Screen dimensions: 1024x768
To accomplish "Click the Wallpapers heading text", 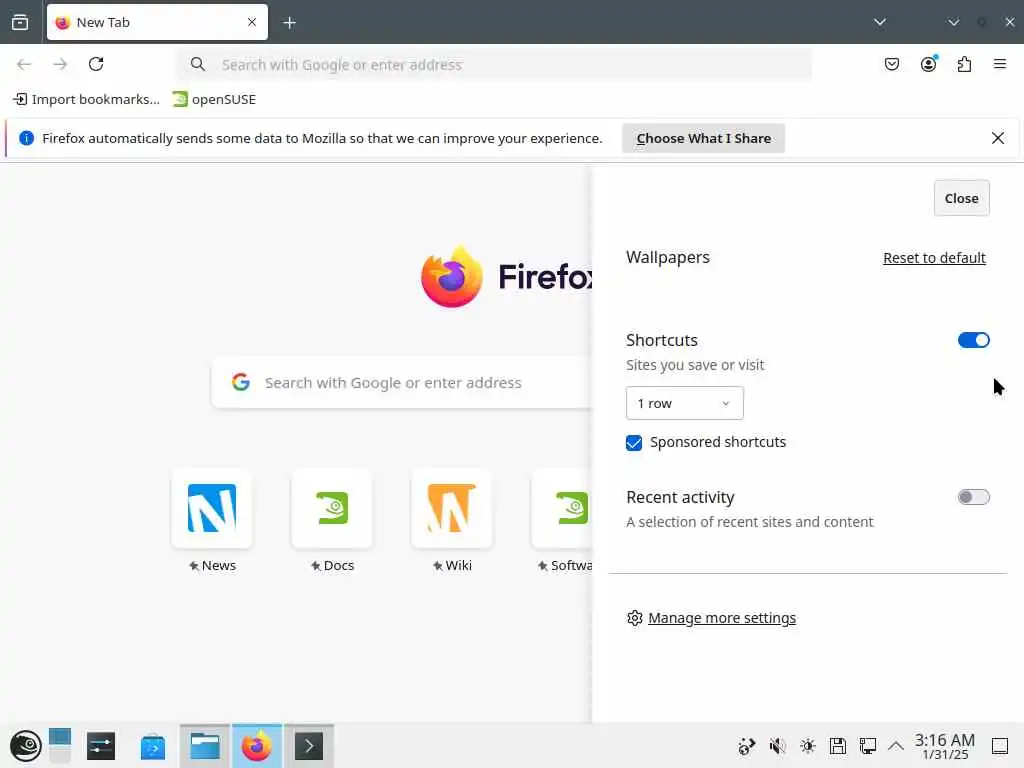I will (667, 257).
